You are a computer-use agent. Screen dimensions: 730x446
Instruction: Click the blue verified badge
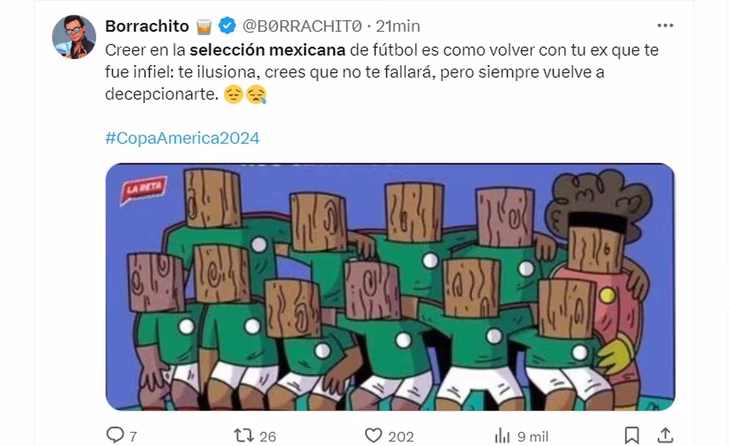click(227, 26)
